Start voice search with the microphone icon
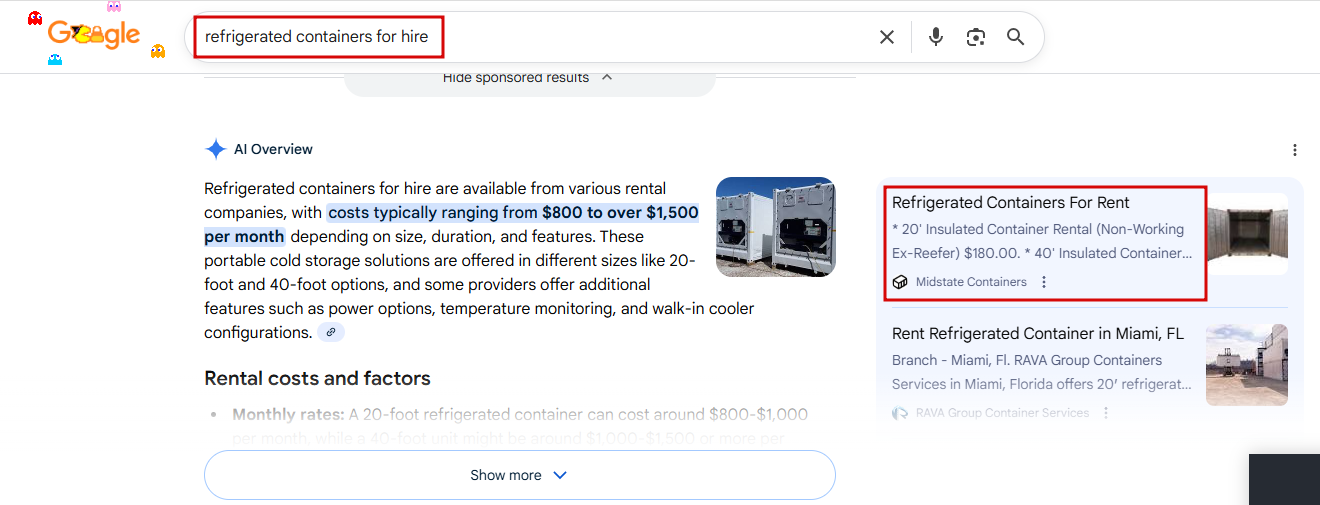Viewport: 1320px width, 505px height. tap(935, 37)
